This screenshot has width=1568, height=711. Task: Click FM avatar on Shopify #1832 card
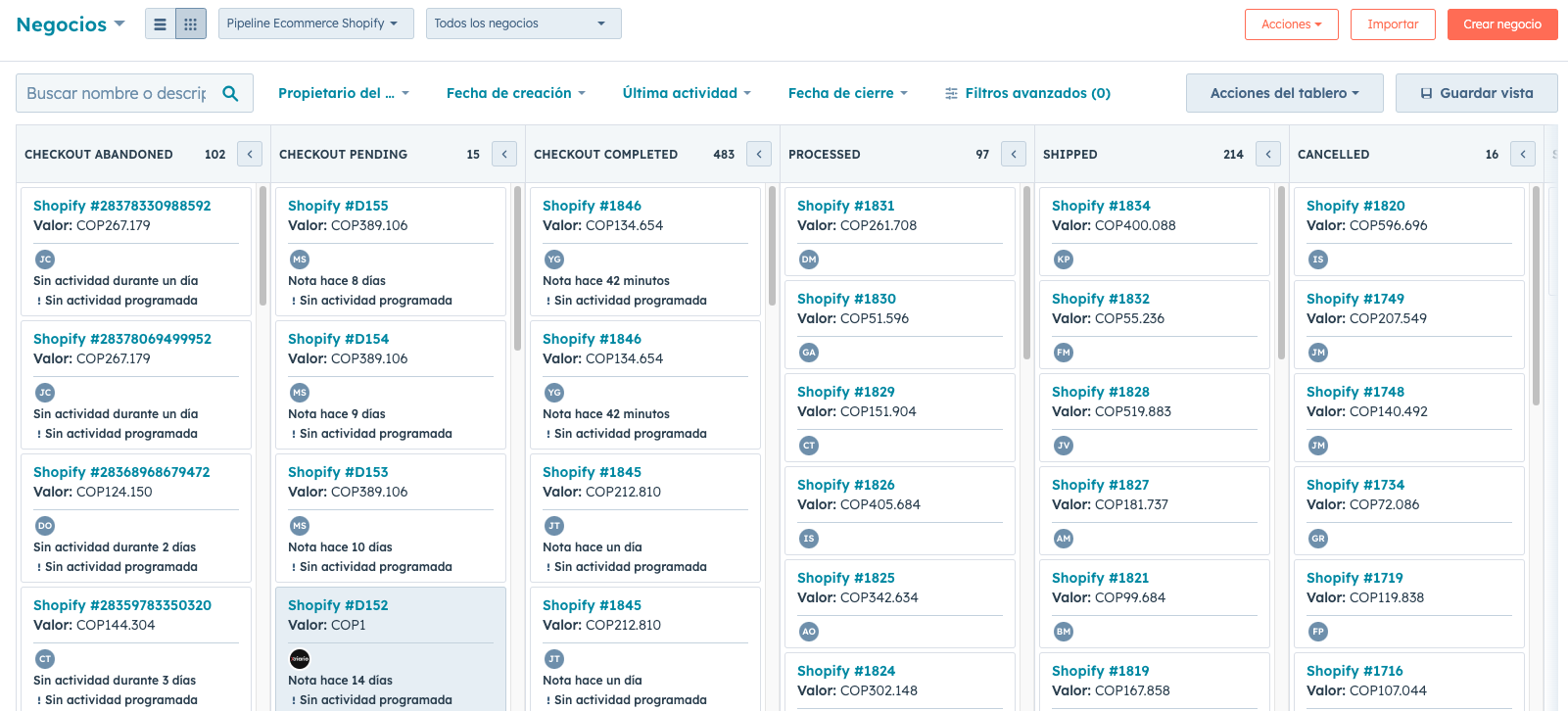pyautogui.click(x=1064, y=353)
